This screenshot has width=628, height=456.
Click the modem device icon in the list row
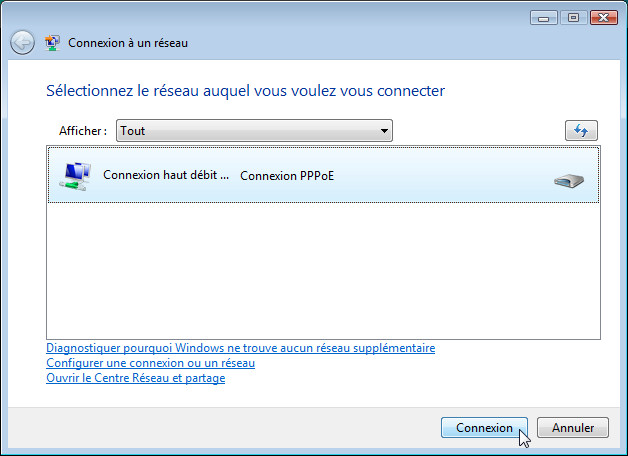click(x=569, y=181)
